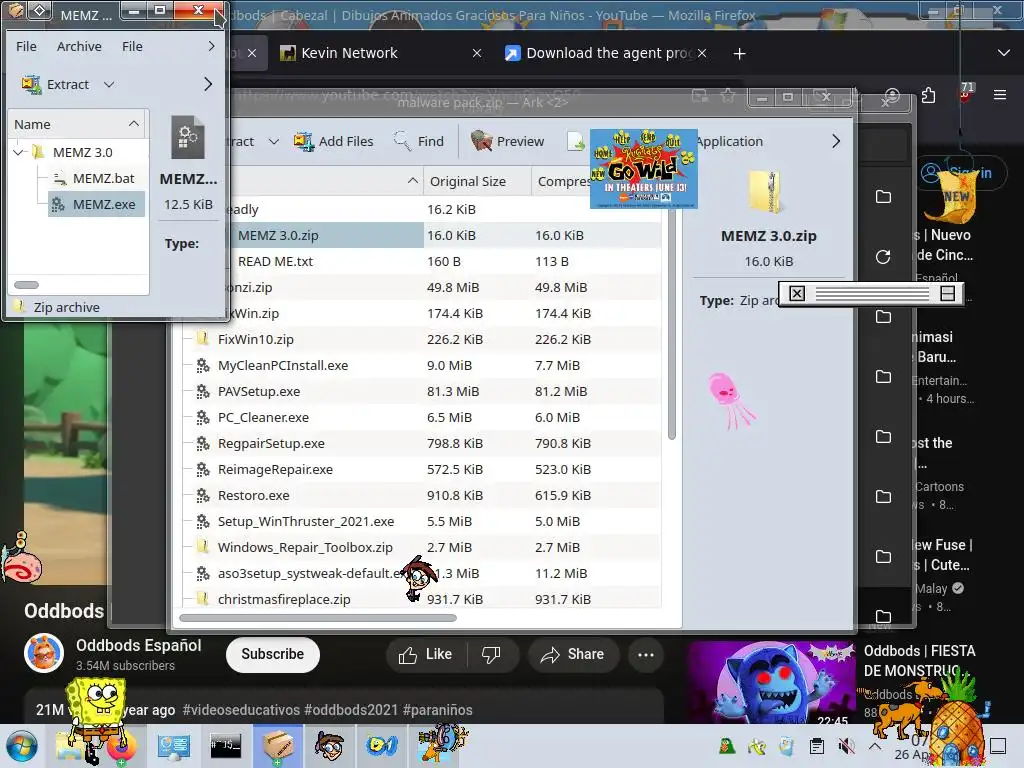Open Firefox extensions puzzle-piece icon
This screenshot has width=1024, height=768.
928,96
